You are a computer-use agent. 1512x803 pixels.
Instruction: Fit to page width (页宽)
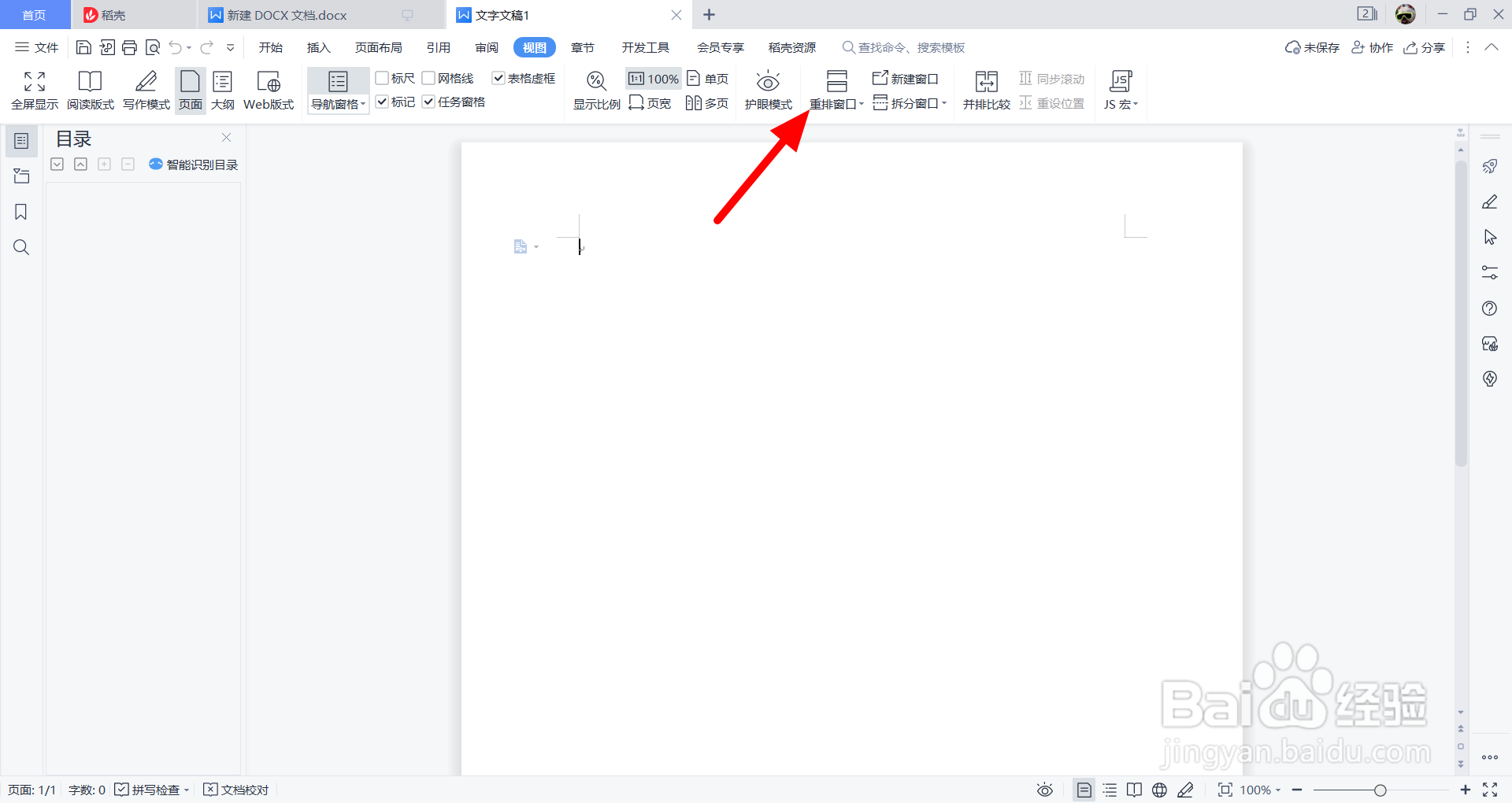click(x=650, y=103)
